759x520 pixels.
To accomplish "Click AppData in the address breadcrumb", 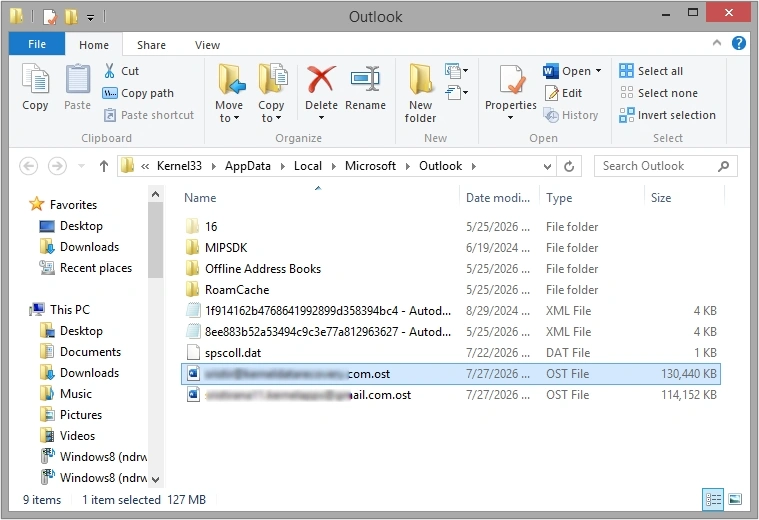I will (247, 166).
